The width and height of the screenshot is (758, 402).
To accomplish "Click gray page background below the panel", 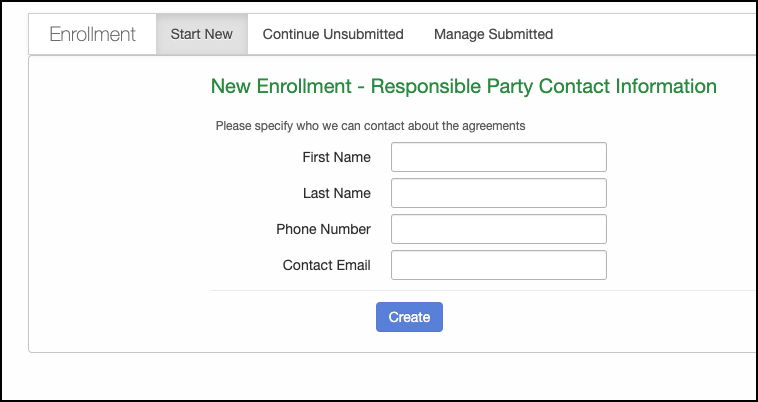I will coord(380,378).
